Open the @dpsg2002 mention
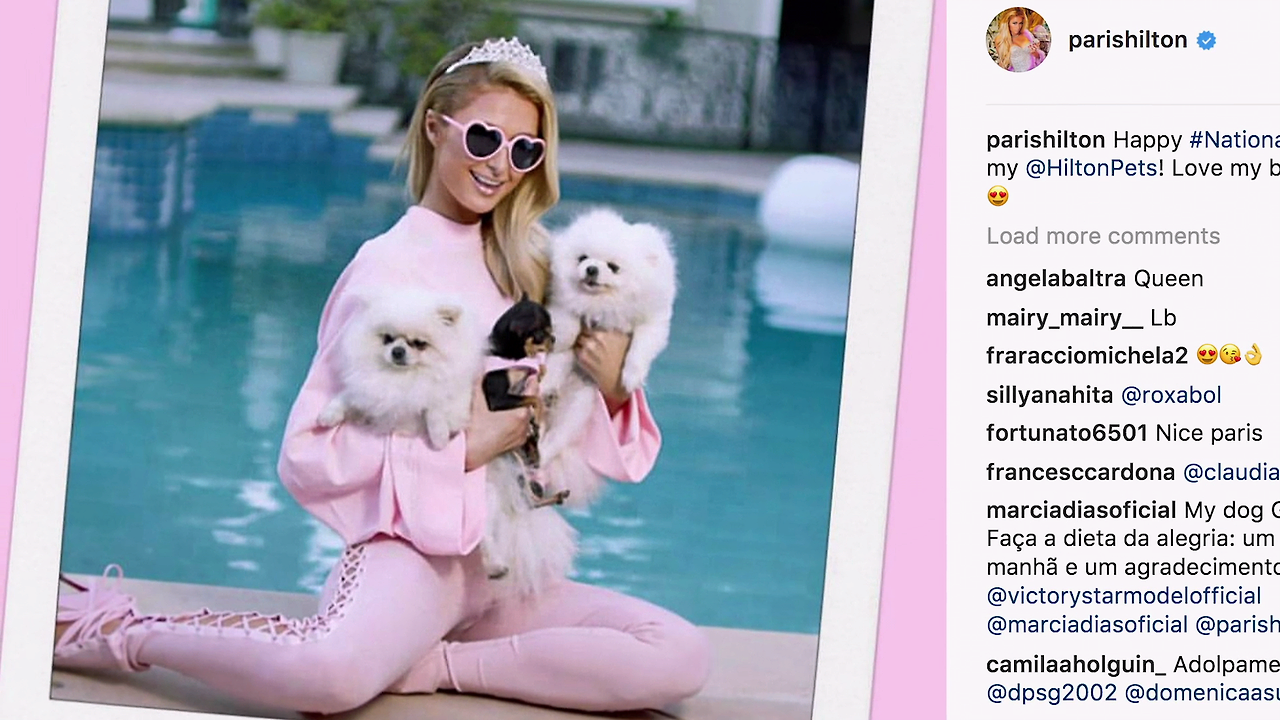Viewport: 1280px width, 720px height. (1051, 692)
